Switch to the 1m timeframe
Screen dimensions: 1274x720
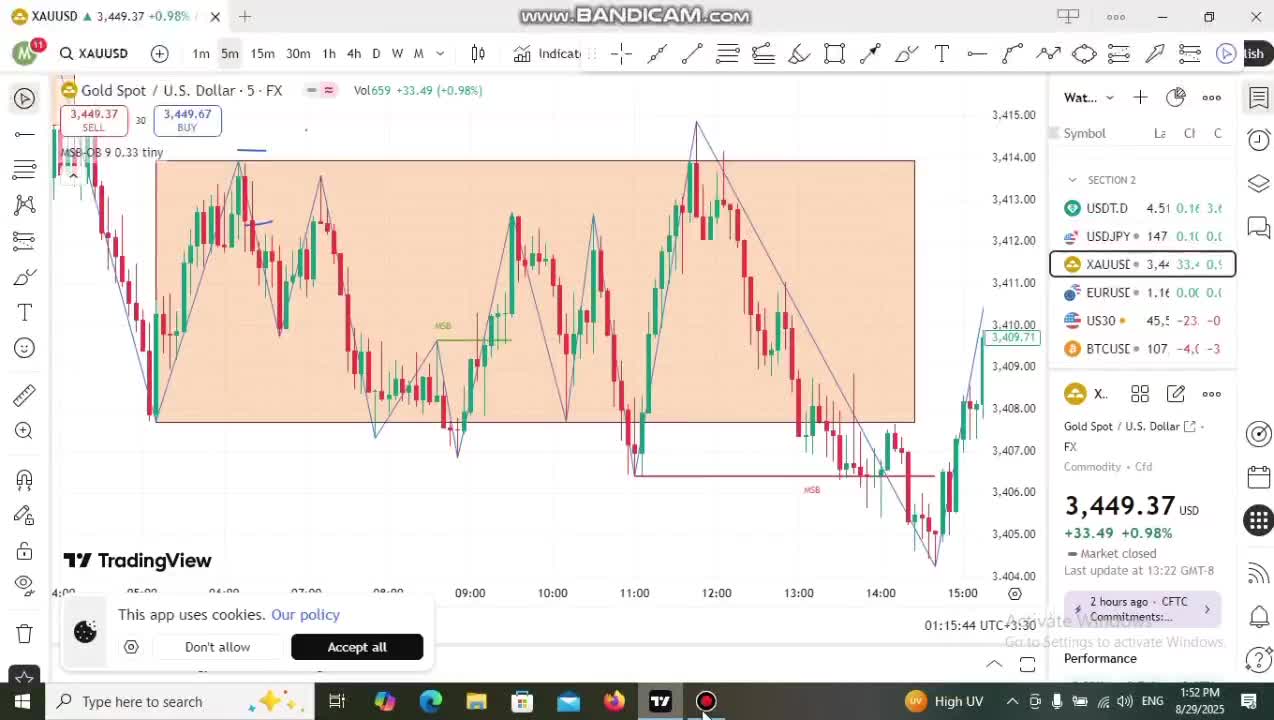click(201, 54)
